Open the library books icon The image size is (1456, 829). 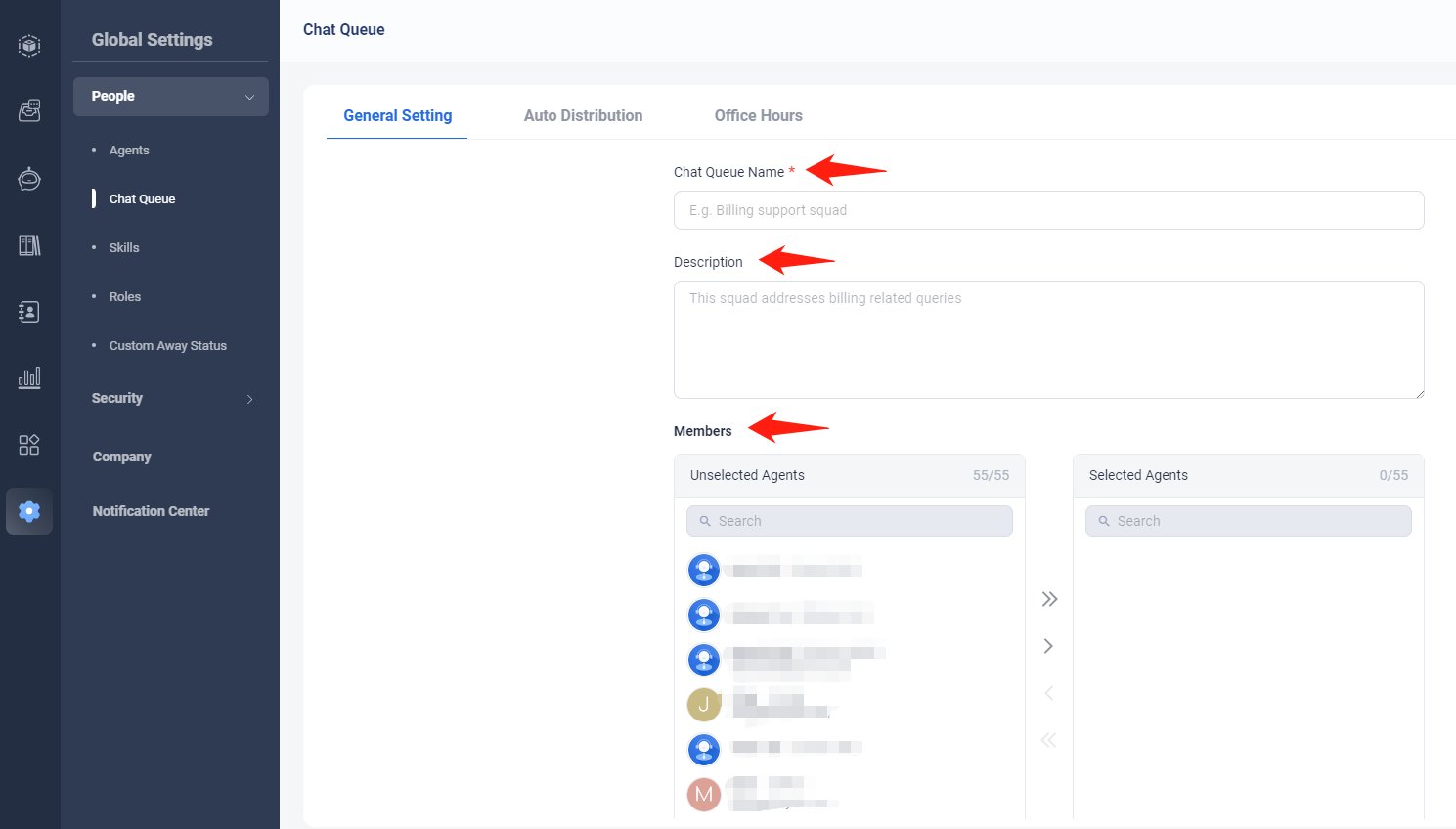tap(29, 245)
